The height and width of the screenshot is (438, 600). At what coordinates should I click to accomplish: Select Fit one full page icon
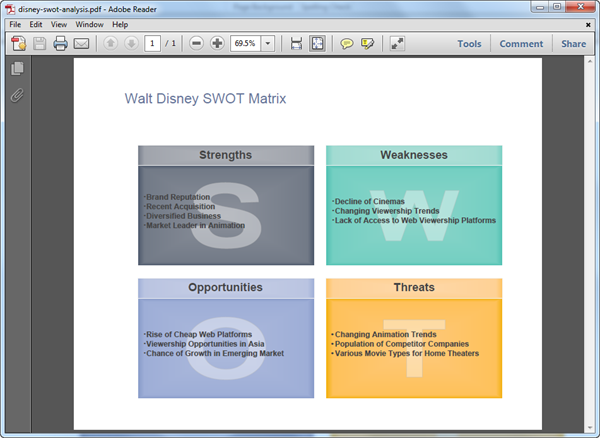317,44
